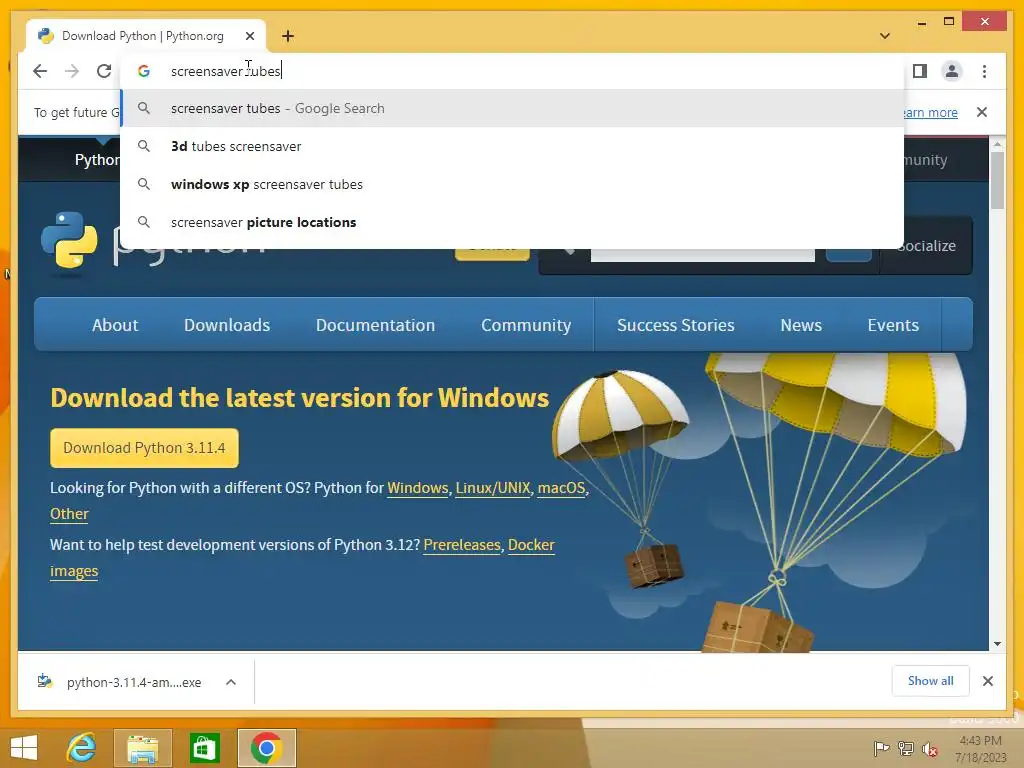Click the Socialize button

point(926,246)
